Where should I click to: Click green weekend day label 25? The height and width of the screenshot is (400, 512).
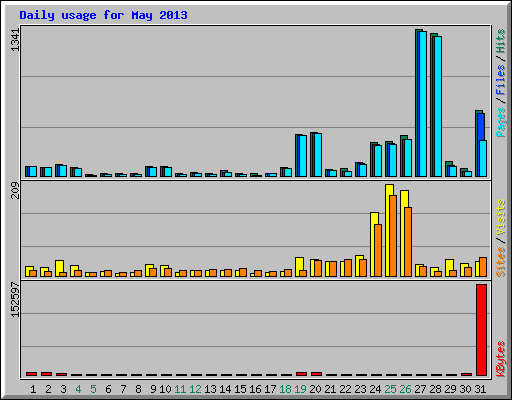tap(391, 389)
